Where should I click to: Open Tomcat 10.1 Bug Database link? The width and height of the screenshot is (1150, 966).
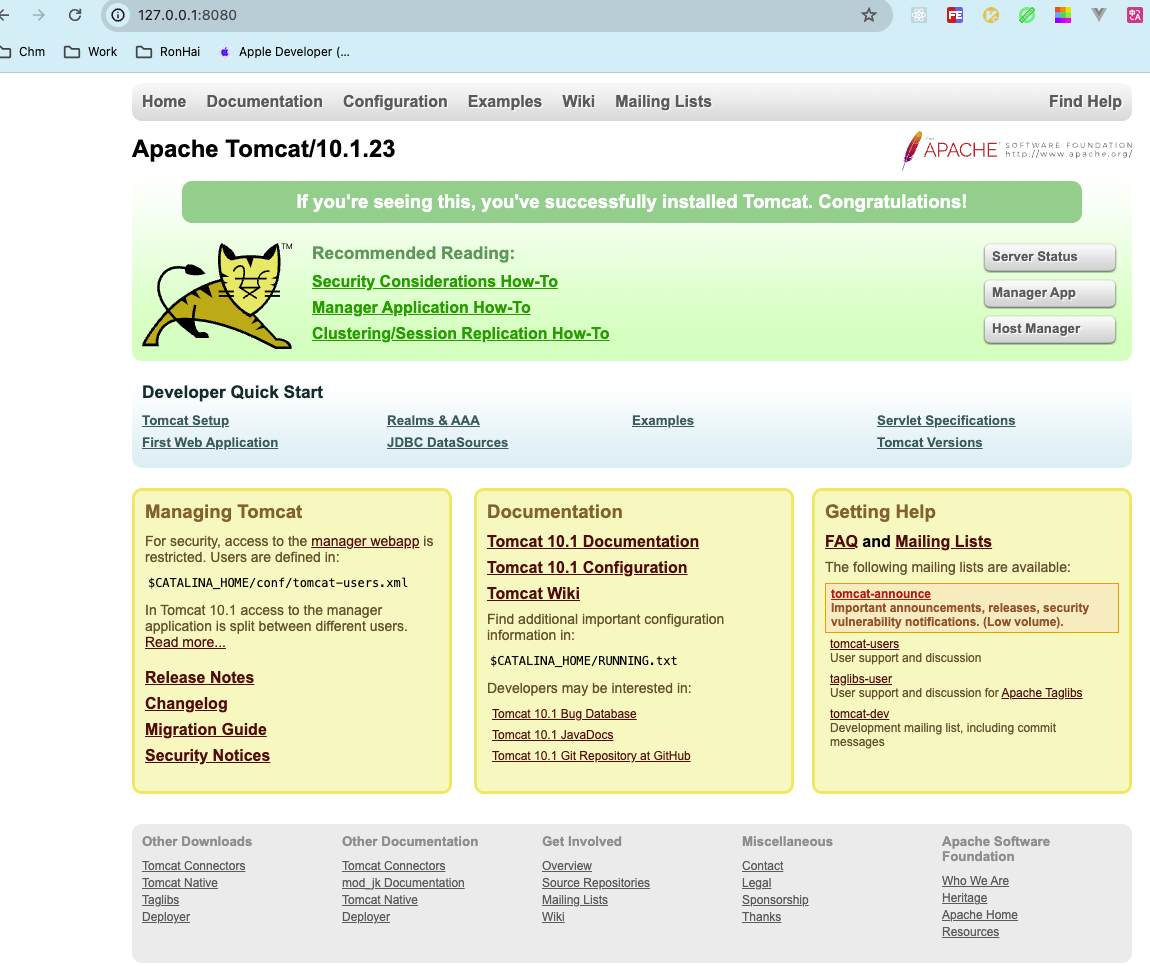coord(564,714)
